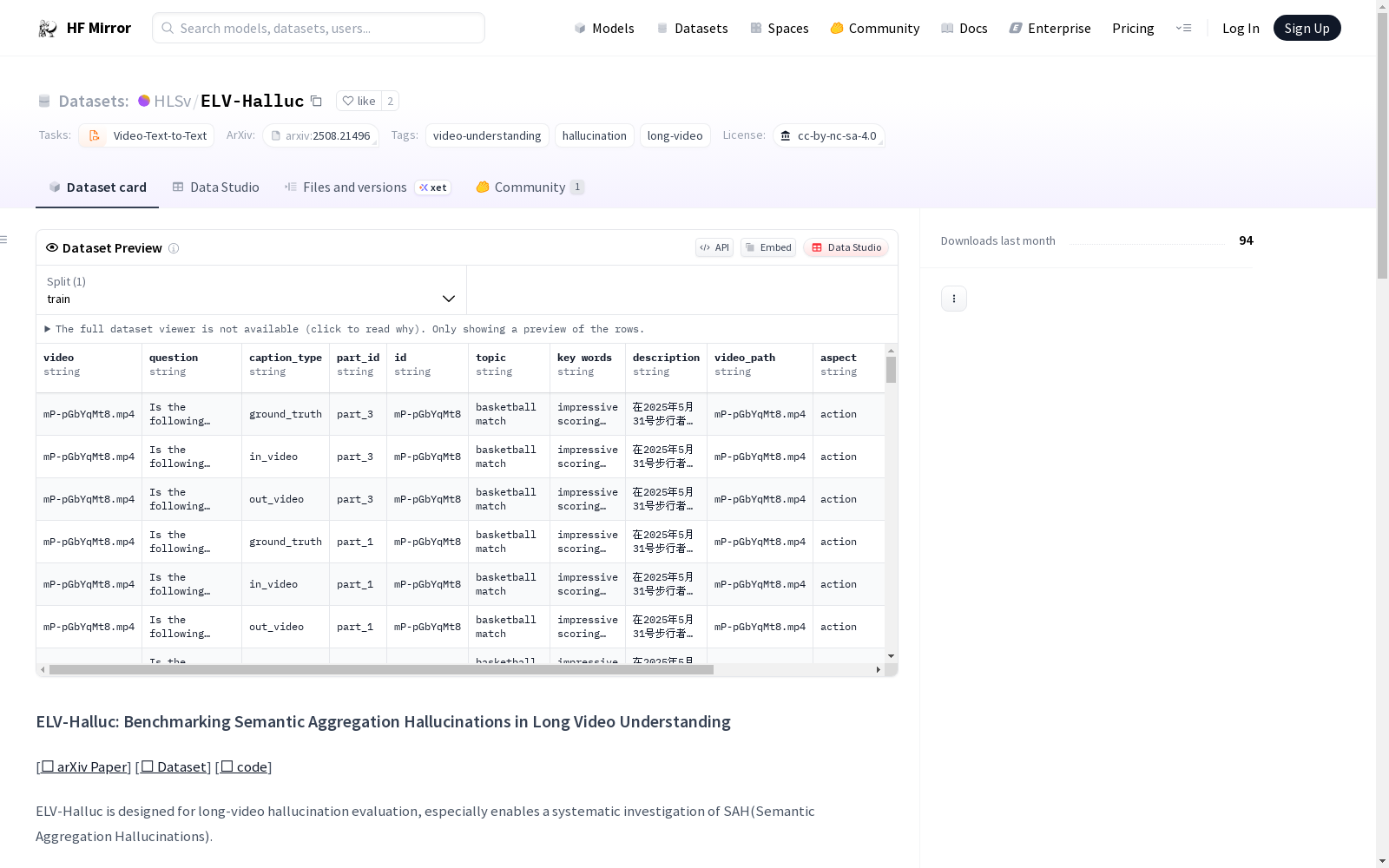Switch to the Data Studio tab
This screenshot has width=1389, height=868.
[x=215, y=187]
